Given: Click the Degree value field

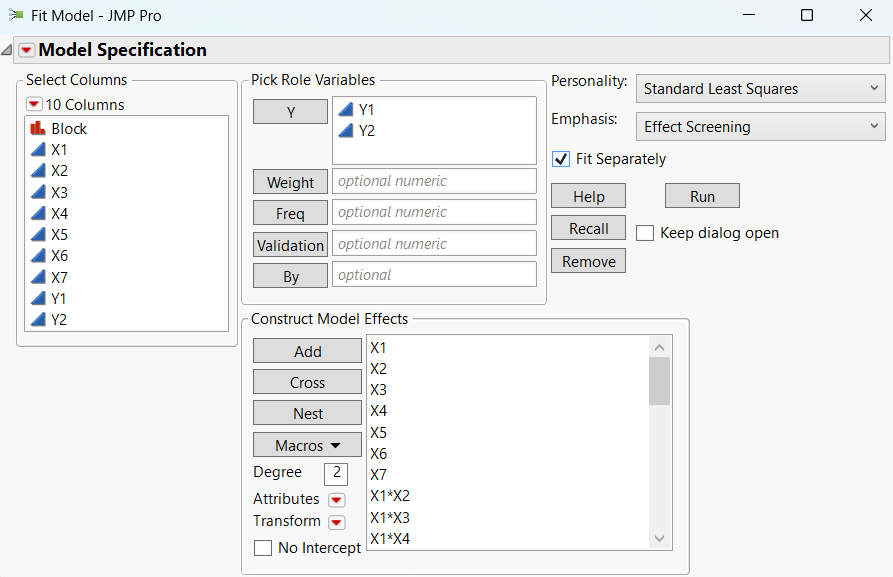Looking at the screenshot, I should coord(335,473).
